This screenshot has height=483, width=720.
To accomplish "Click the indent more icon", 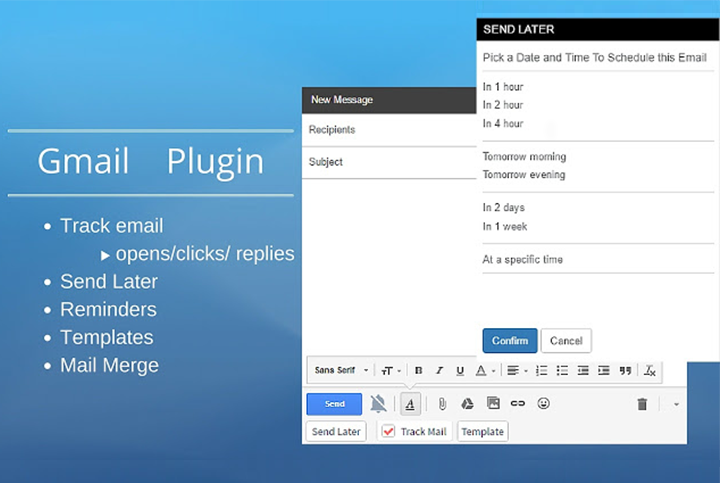I will [x=604, y=371].
